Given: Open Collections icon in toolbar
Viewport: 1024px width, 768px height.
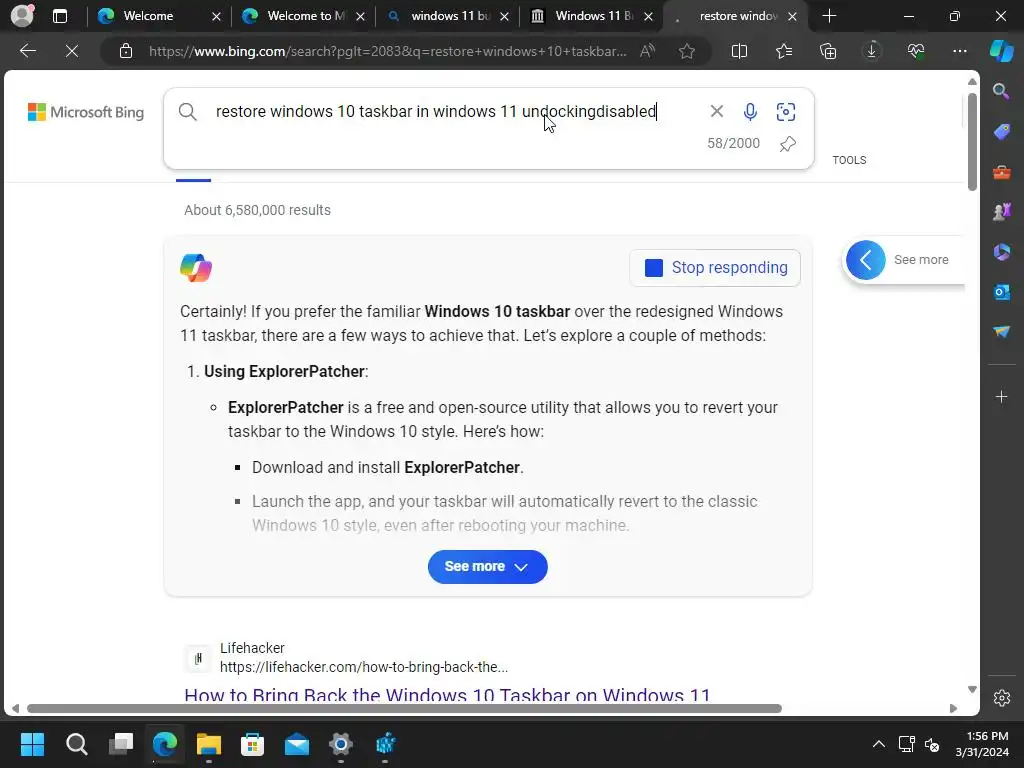Looking at the screenshot, I should pyautogui.click(x=828, y=51).
